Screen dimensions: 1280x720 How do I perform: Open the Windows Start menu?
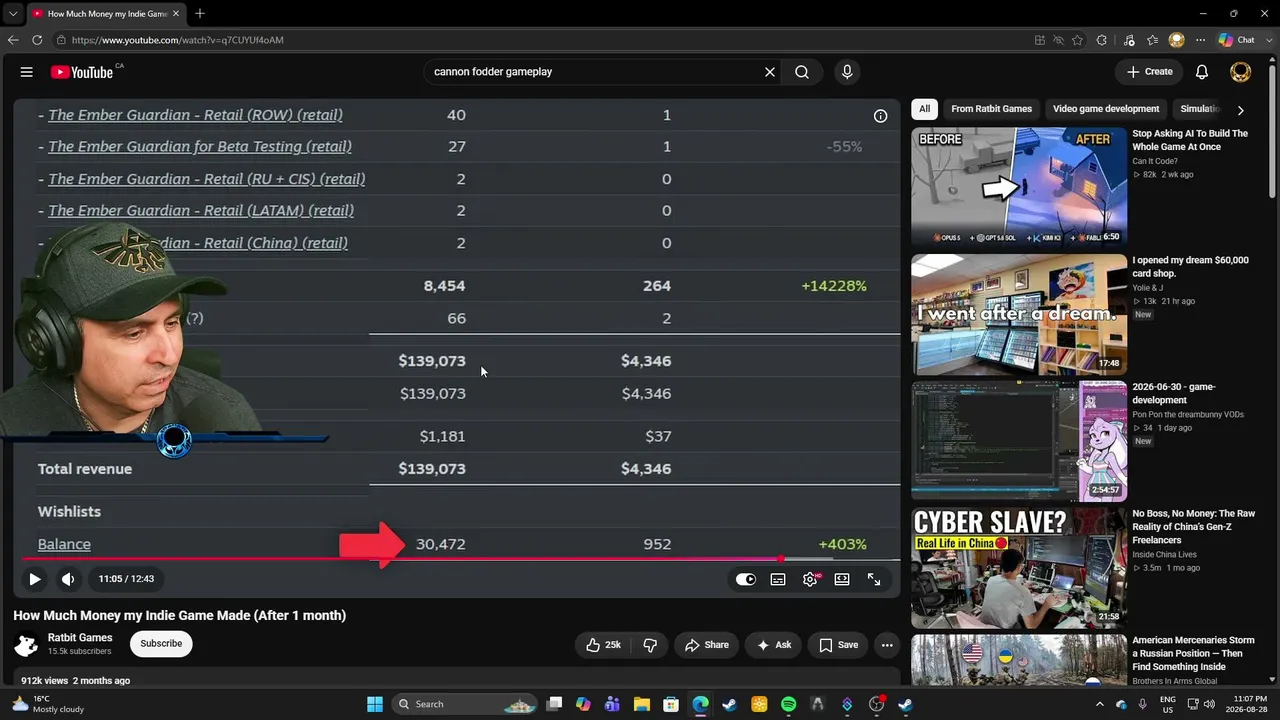coord(375,704)
